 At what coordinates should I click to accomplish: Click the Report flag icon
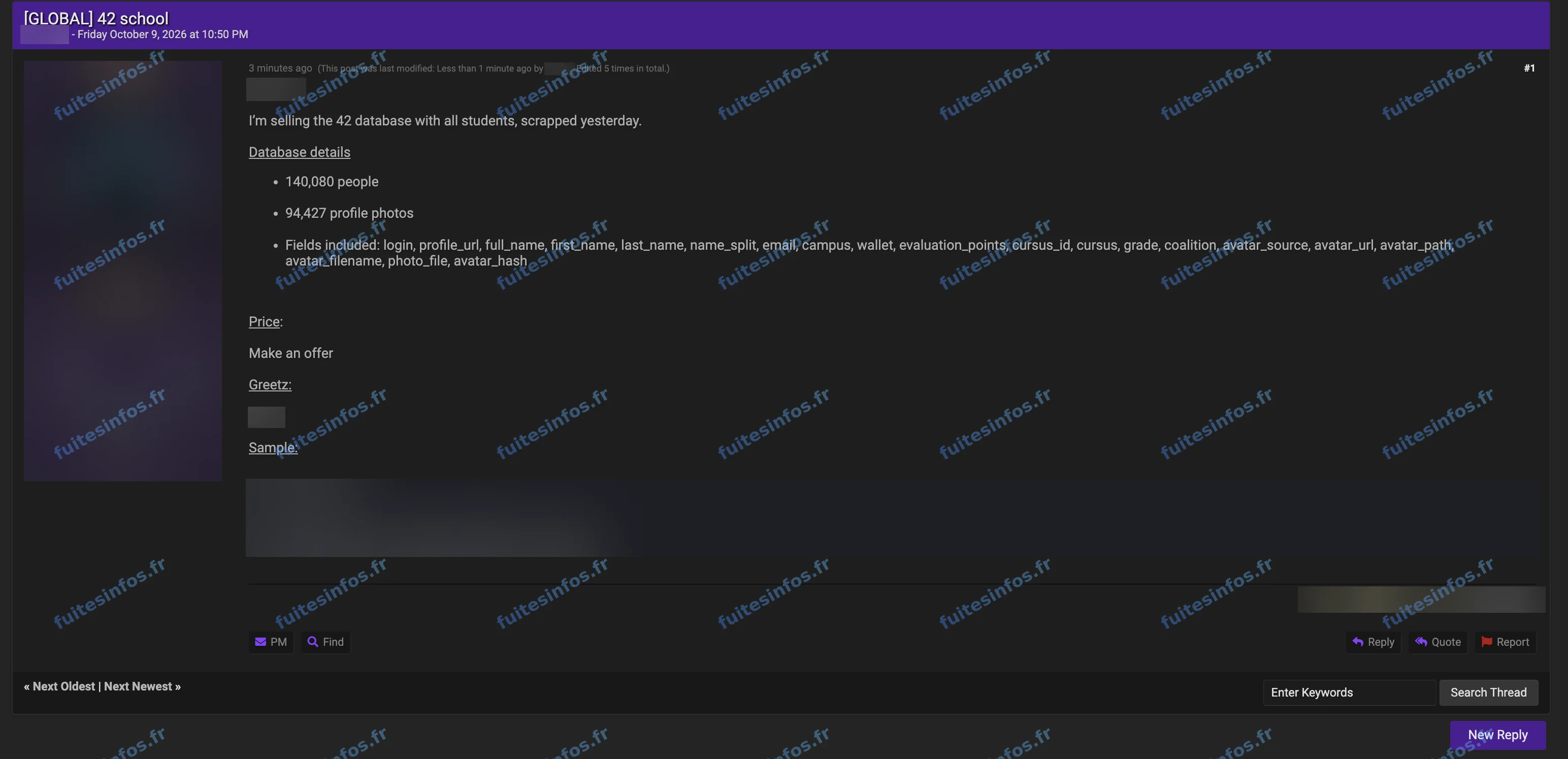point(1486,642)
